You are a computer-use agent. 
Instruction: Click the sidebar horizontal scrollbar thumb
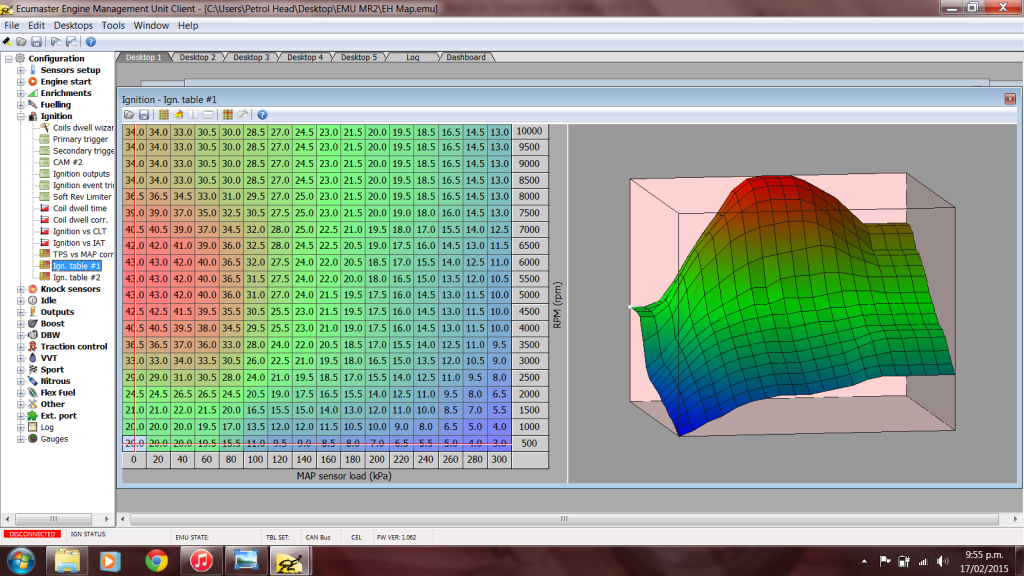(54, 519)
